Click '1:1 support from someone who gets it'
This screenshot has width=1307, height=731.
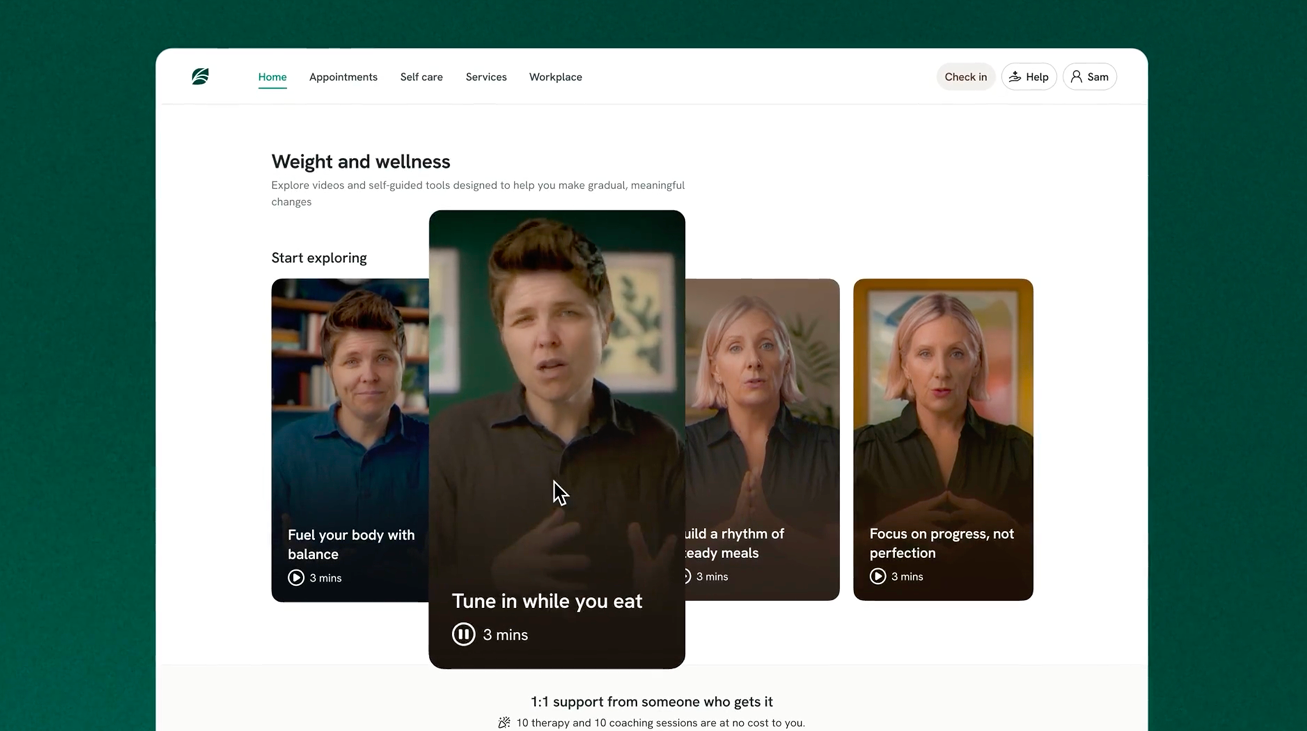(652, 702)
